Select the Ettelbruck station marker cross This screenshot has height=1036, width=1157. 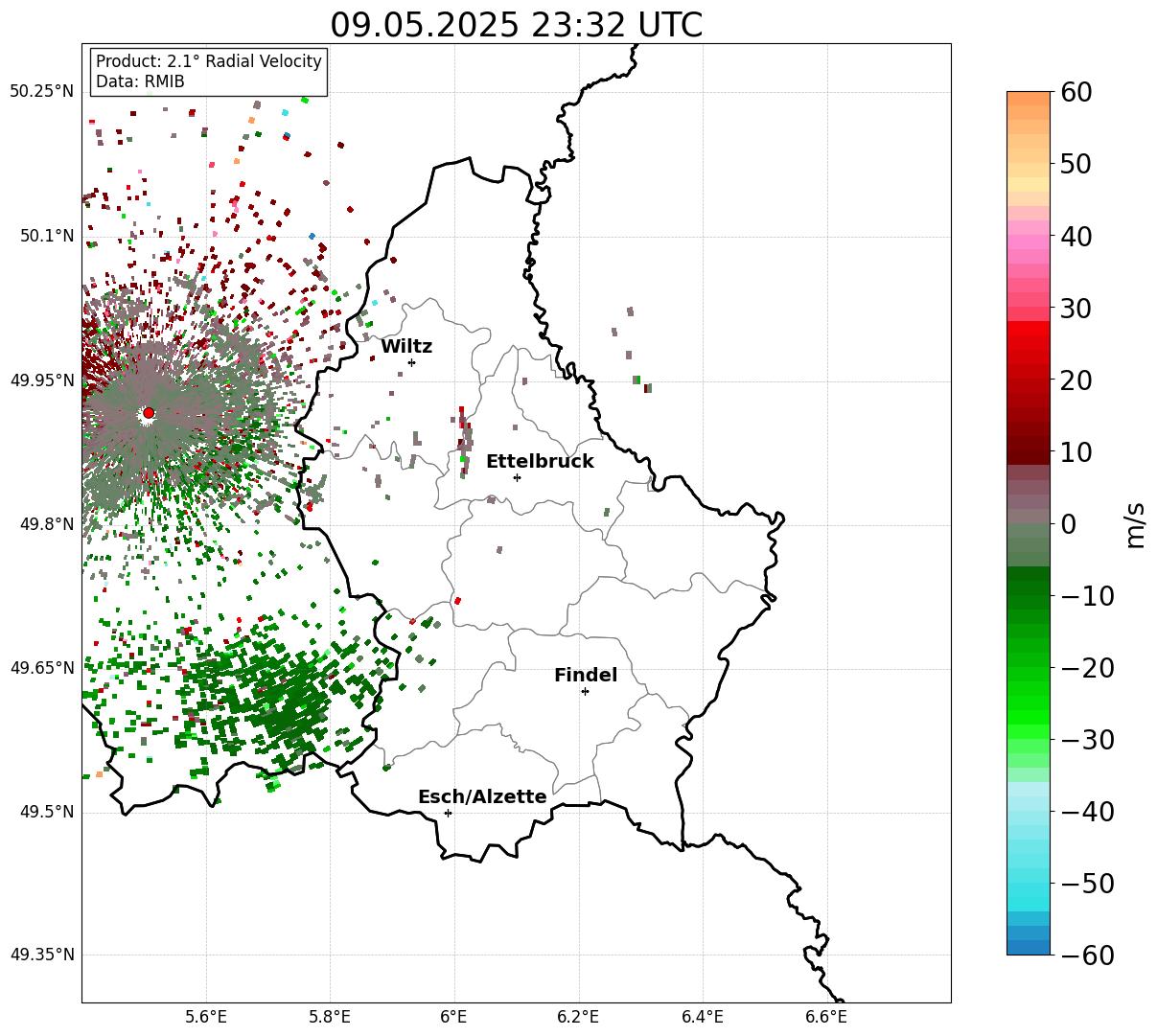point(517,477)
